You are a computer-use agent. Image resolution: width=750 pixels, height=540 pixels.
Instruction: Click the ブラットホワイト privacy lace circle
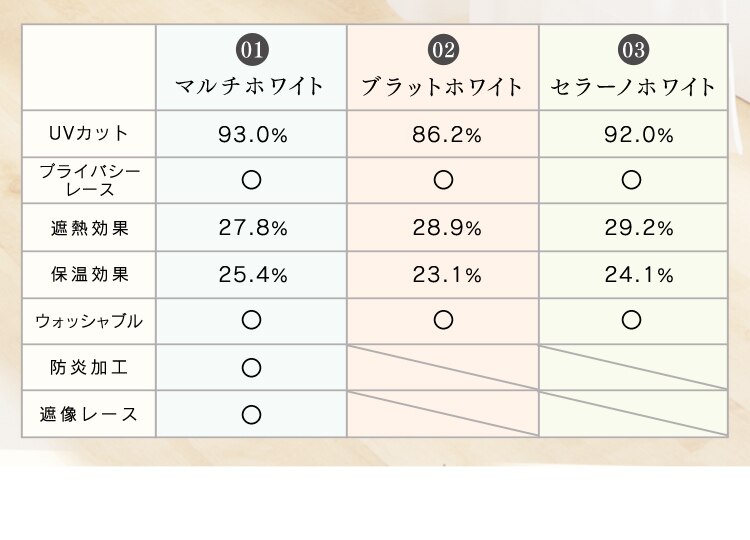pos(444,180)
